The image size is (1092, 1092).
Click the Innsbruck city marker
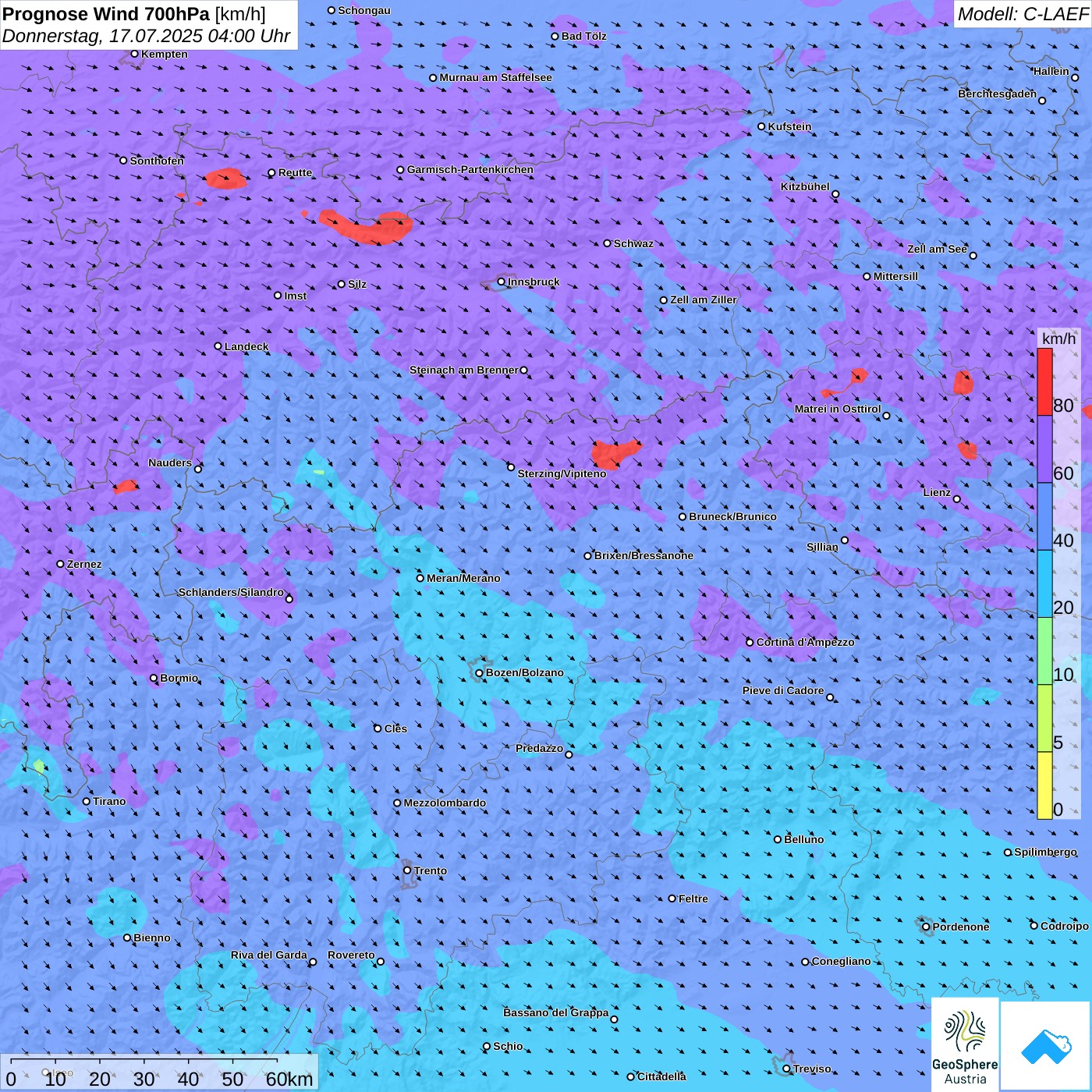tap(502, 282)
